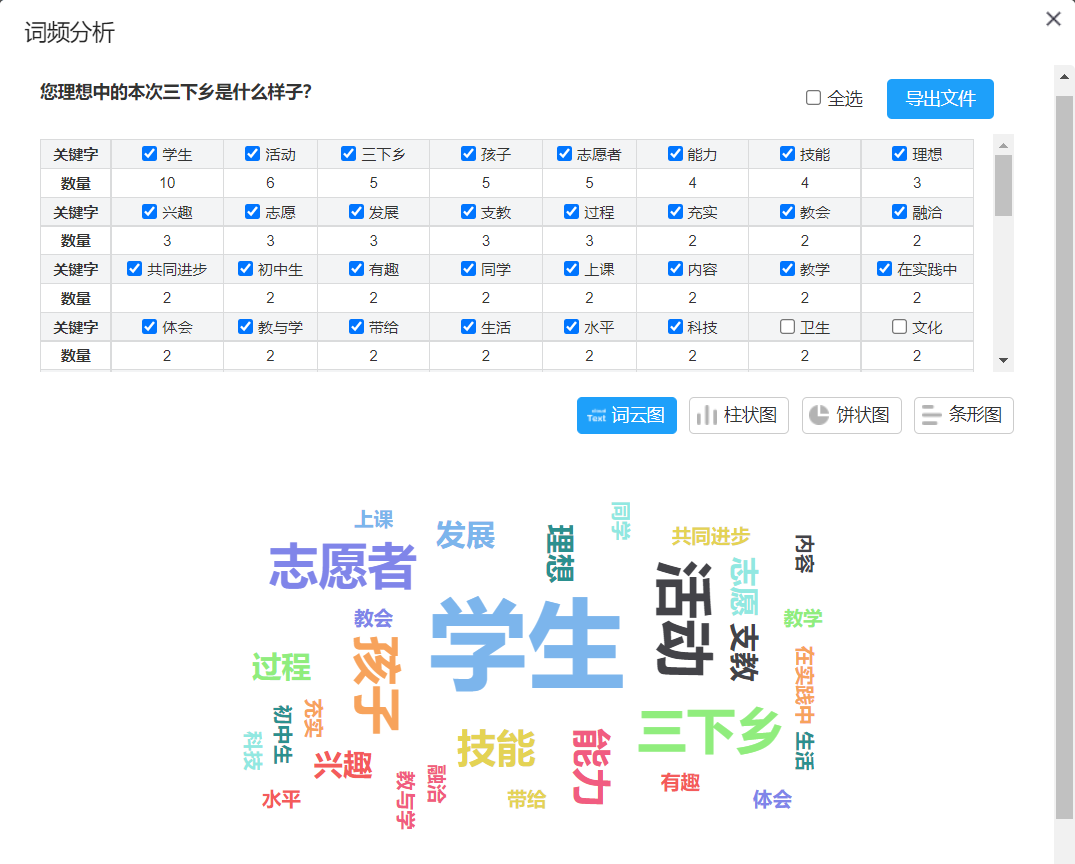The height and width of the screenshot is (864, 1075).
Task: Click the keyword table scrollbar thumb
Action: pyautogui.click(x=1003, y=185)
